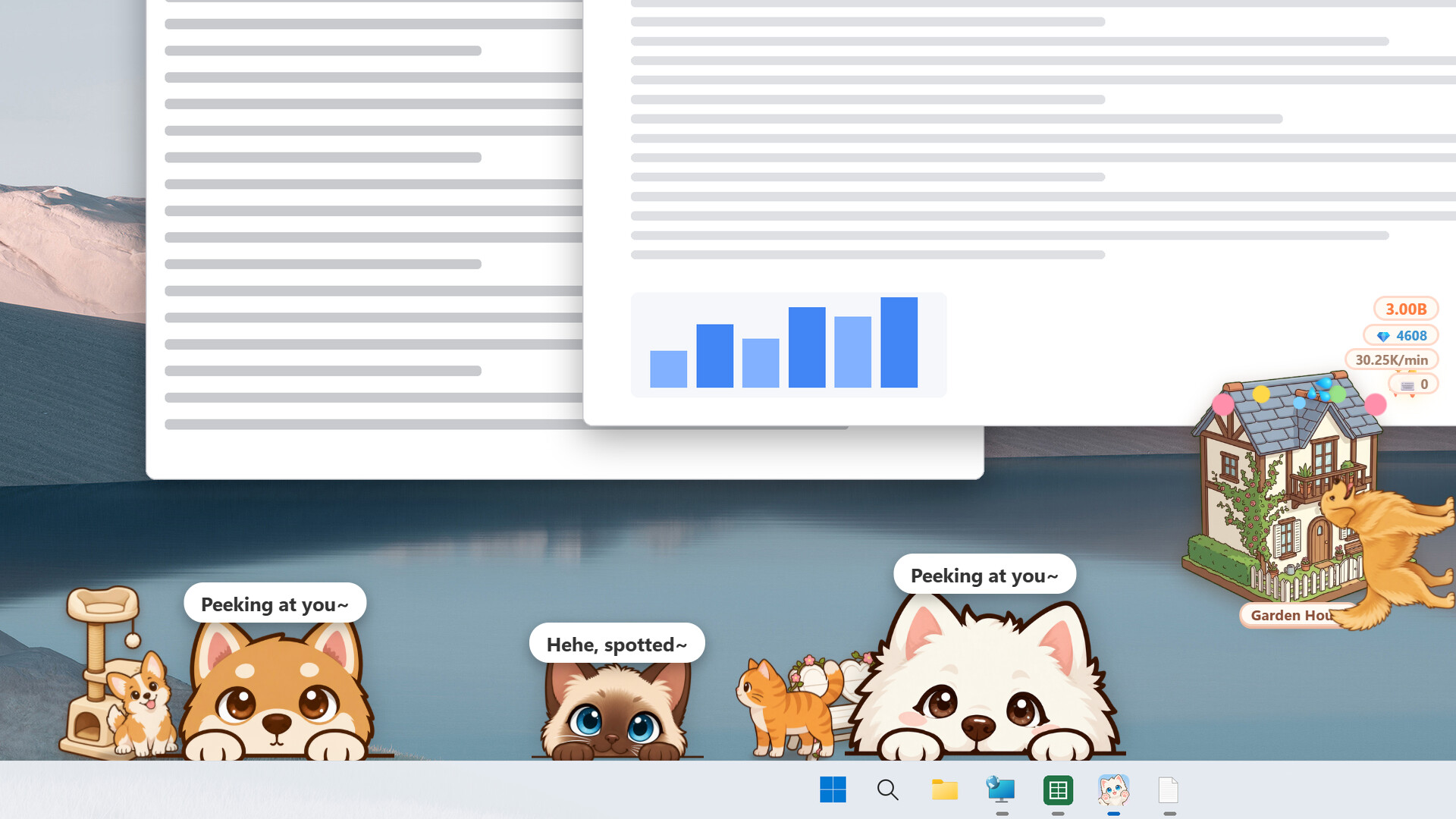Click the 3.00B coin balance
1456x819 pixels.
point(1406,309)
